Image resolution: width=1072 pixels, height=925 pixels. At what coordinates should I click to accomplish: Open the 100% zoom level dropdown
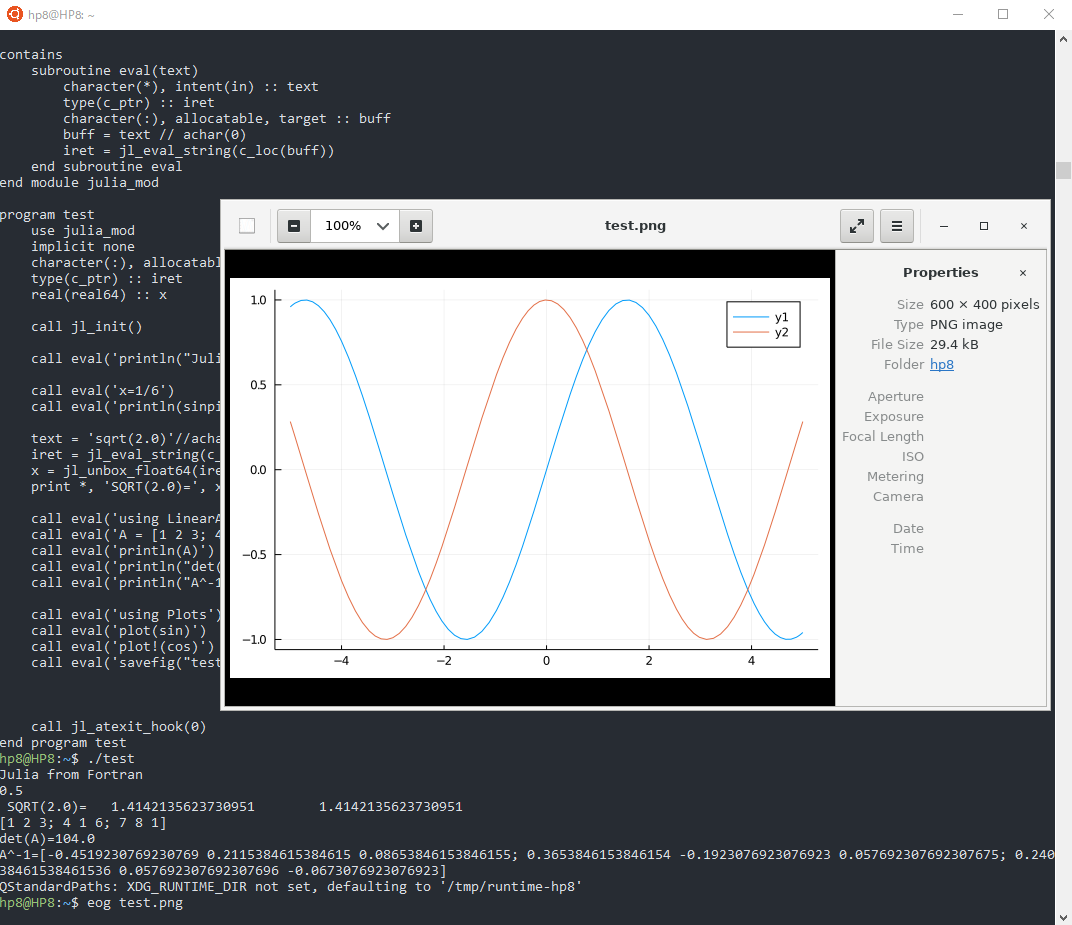(356, 226)
